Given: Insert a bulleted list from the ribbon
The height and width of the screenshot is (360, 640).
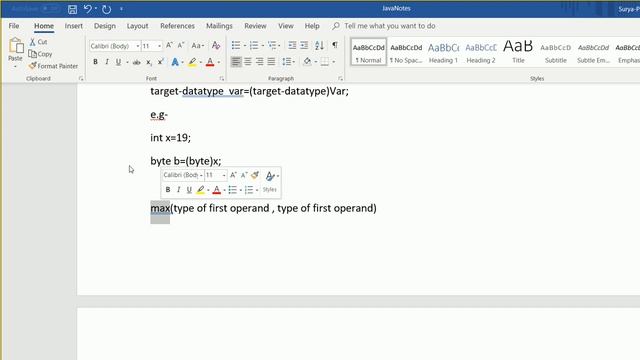Looking at the screenshot, I should pyautogui.click(x=236, y=45).
